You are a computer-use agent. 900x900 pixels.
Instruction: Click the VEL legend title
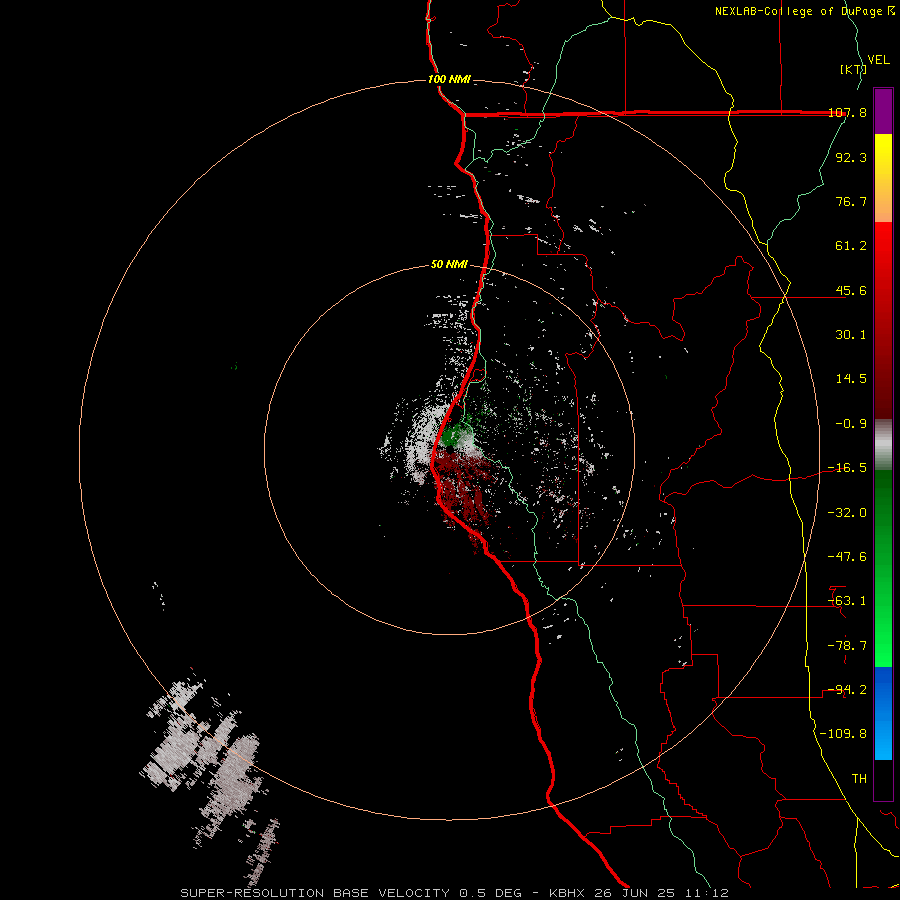[879, 60]
